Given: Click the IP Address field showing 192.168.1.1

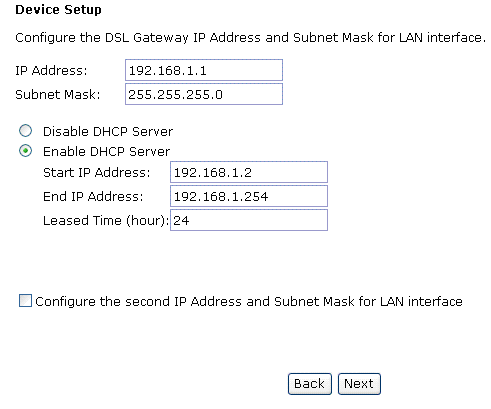Looking at the screenshot, I should coord(204,70).
